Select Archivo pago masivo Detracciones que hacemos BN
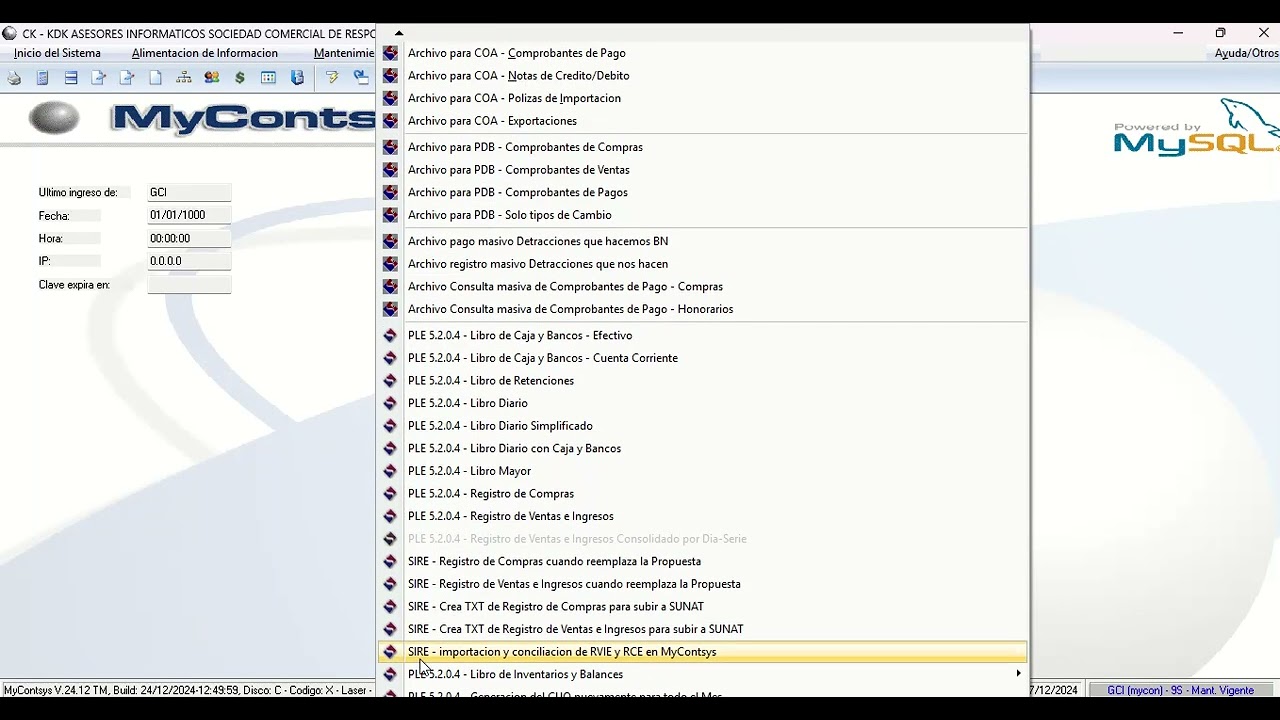1280x720 pixels. click(x=703, y=241)
